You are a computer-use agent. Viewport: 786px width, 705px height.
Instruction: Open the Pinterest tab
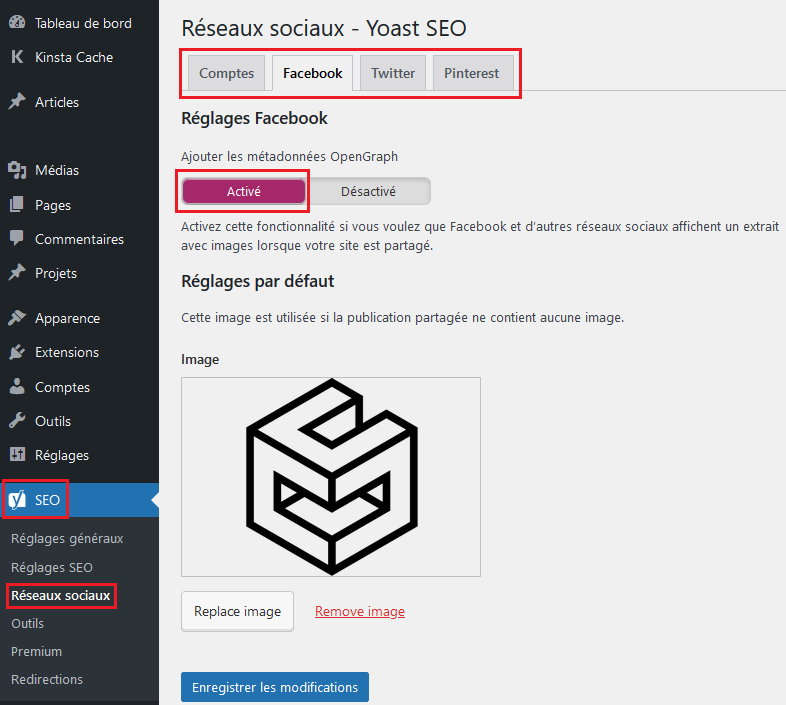472,73
